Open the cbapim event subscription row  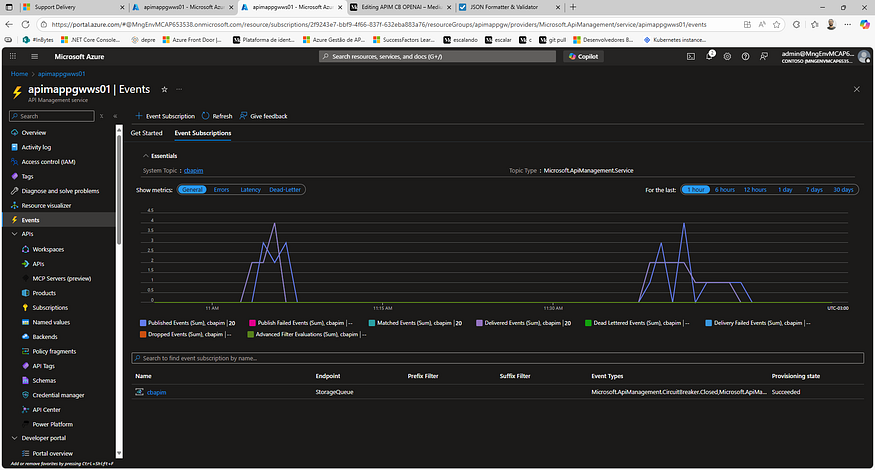point(156,392)
